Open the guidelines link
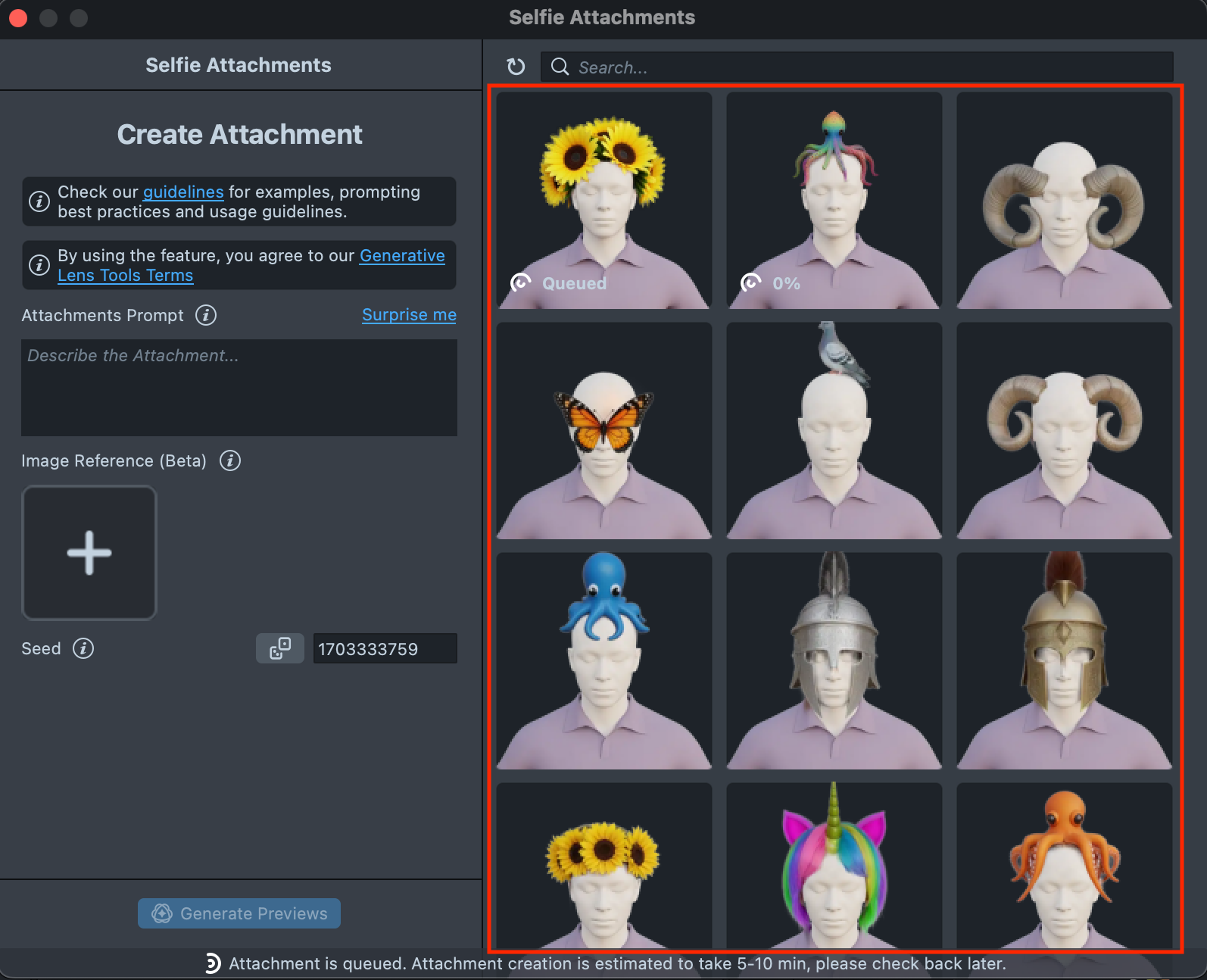Screen dimensions: 1207x980 183,192
